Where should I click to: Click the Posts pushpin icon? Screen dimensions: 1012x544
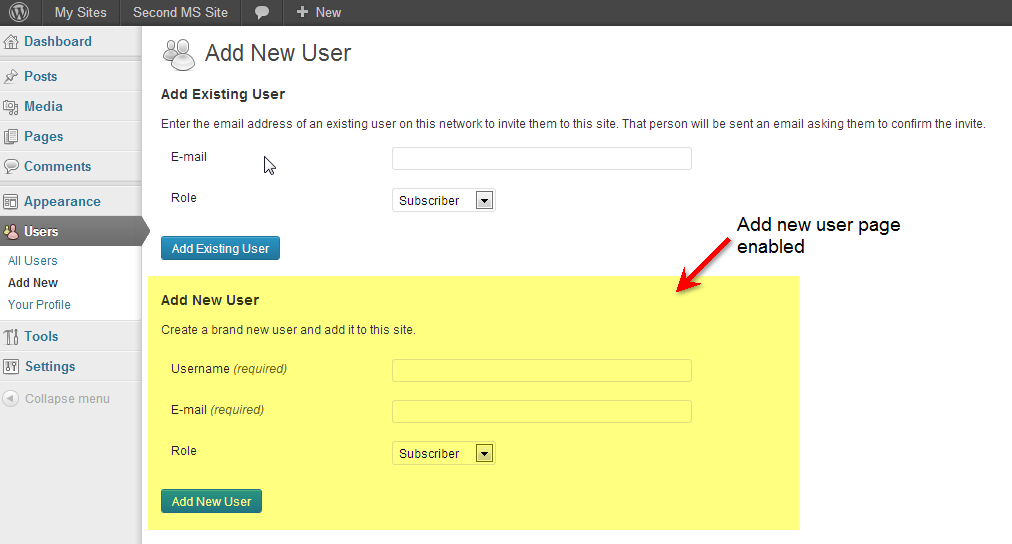point(11,77)
